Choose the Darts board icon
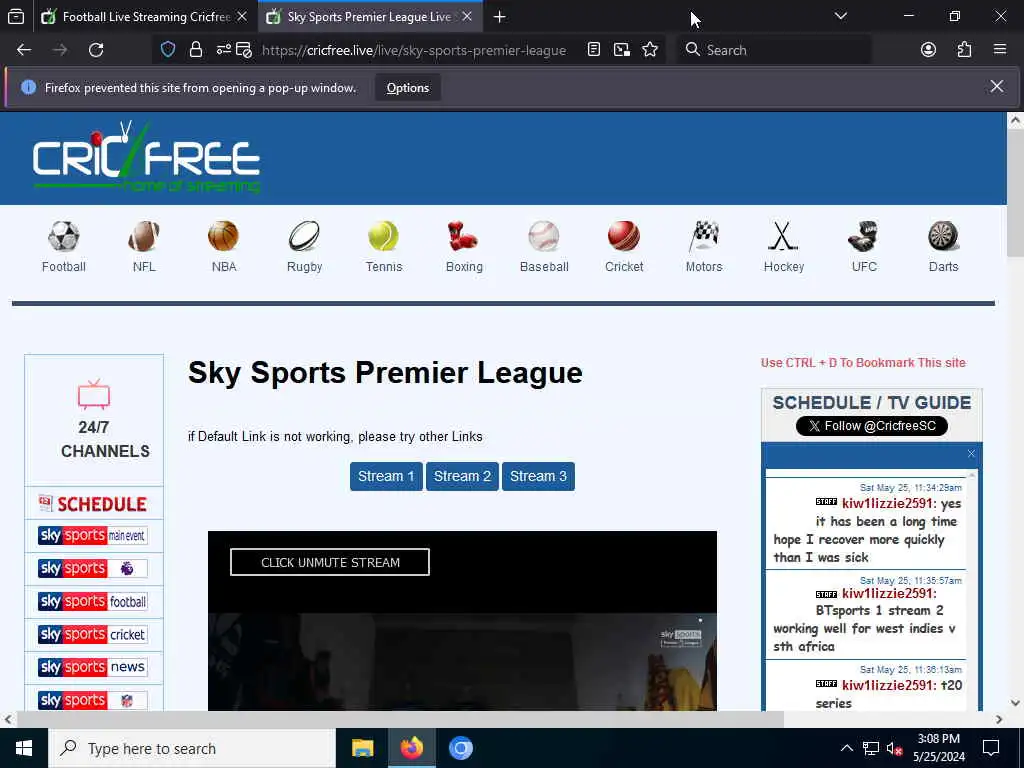 tap(943, 236)
